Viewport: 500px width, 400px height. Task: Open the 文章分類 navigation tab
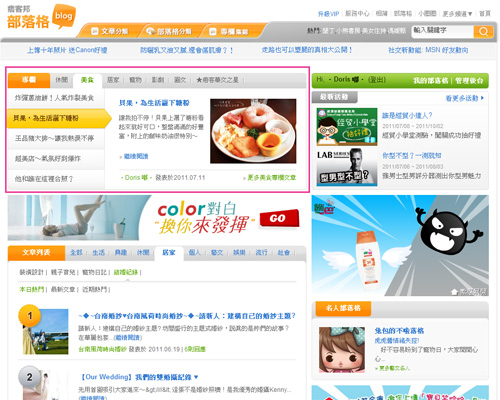(109, 31)
